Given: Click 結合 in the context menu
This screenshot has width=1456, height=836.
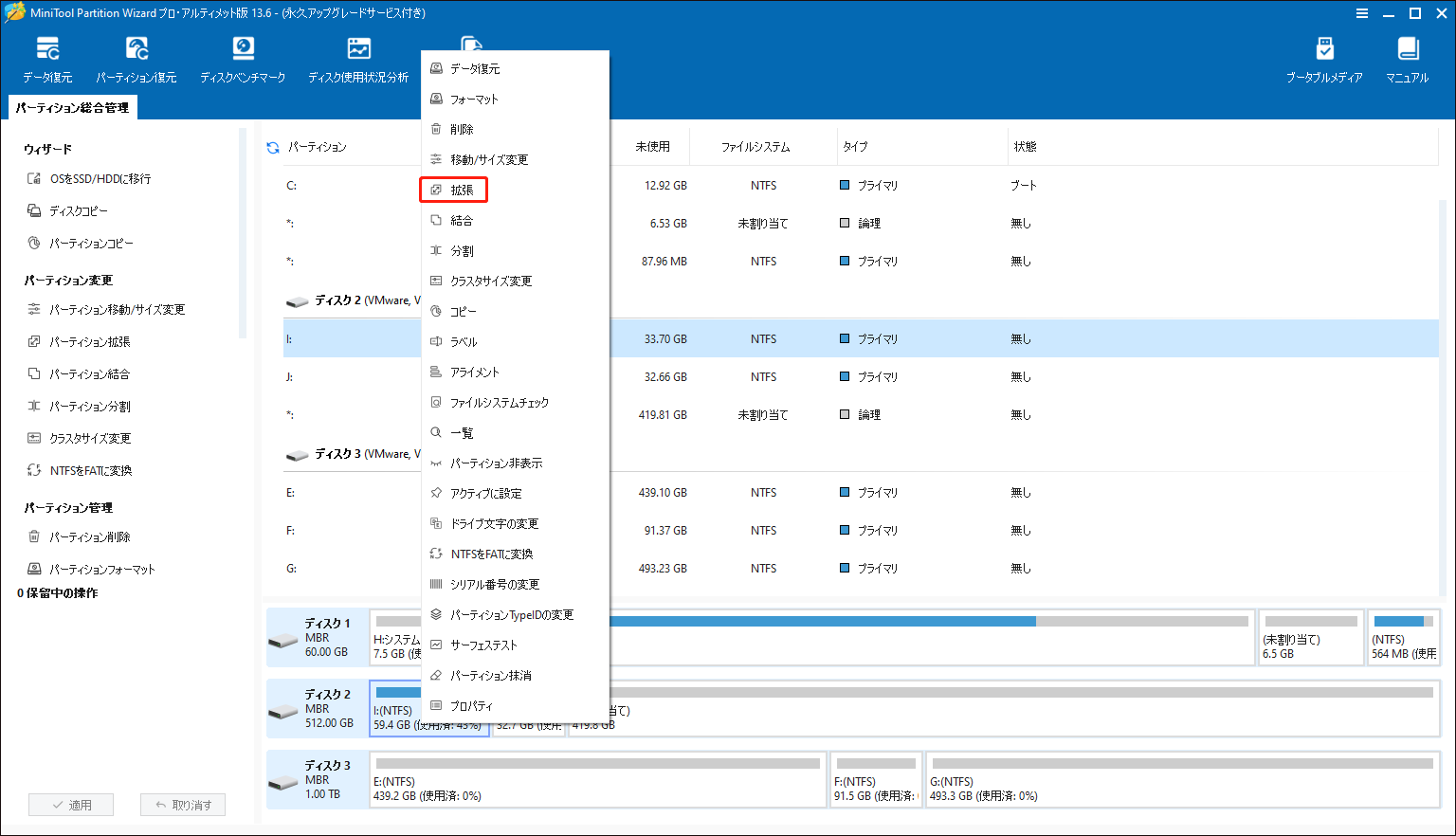Looking at the screenshot, I should 515,220.
